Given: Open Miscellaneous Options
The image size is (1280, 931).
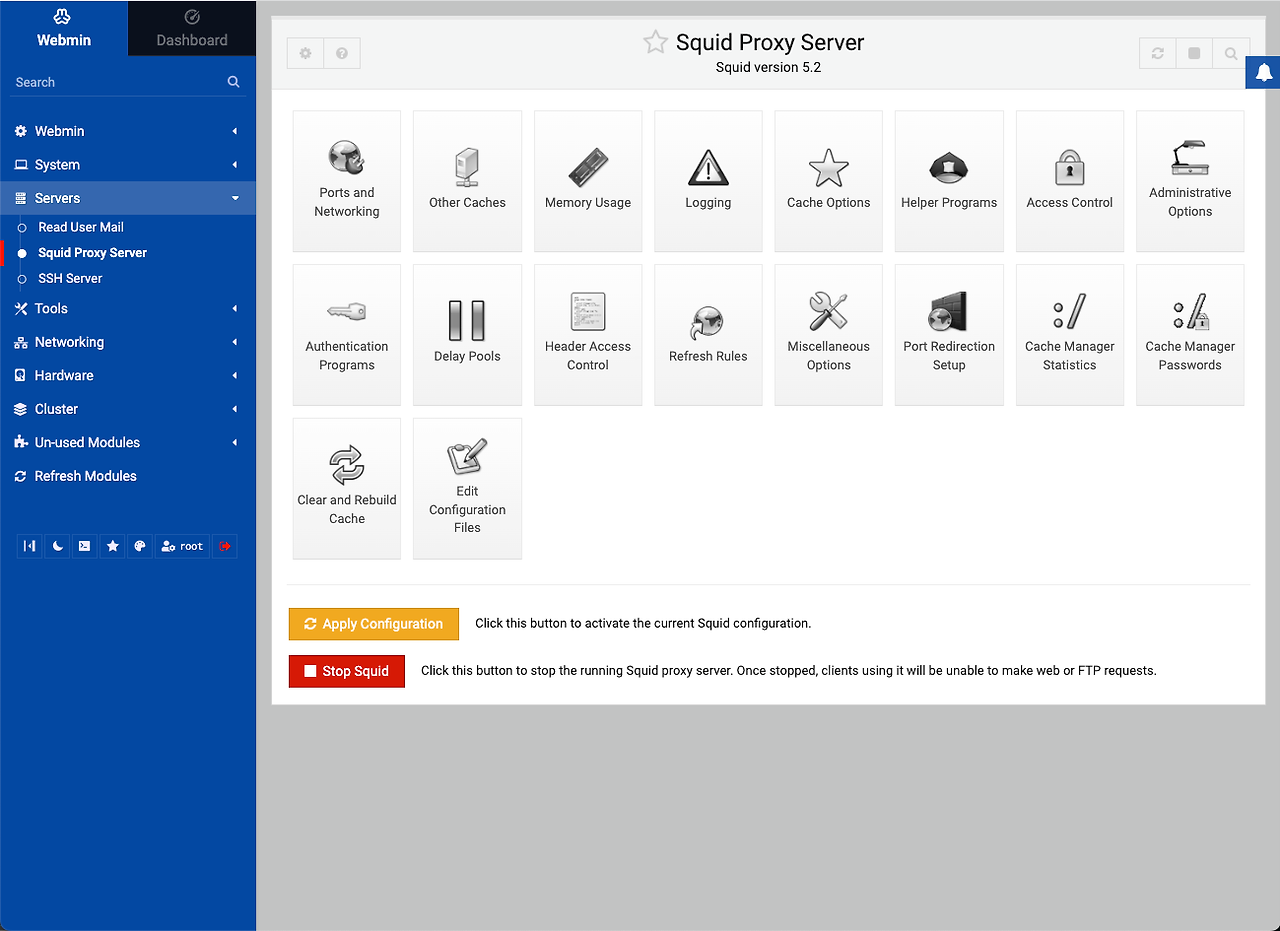Looking at the screenshot, I should click(x=829, y=335).
